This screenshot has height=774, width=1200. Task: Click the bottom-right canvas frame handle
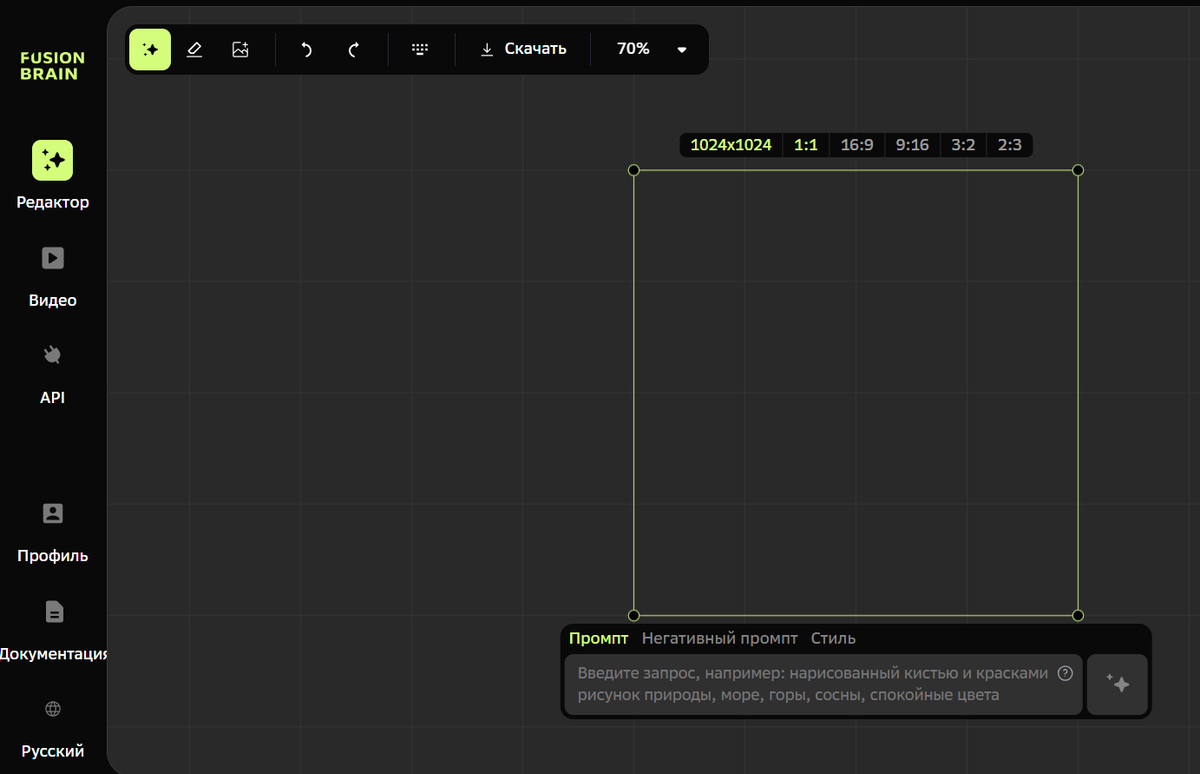(x=1078, y=615)
